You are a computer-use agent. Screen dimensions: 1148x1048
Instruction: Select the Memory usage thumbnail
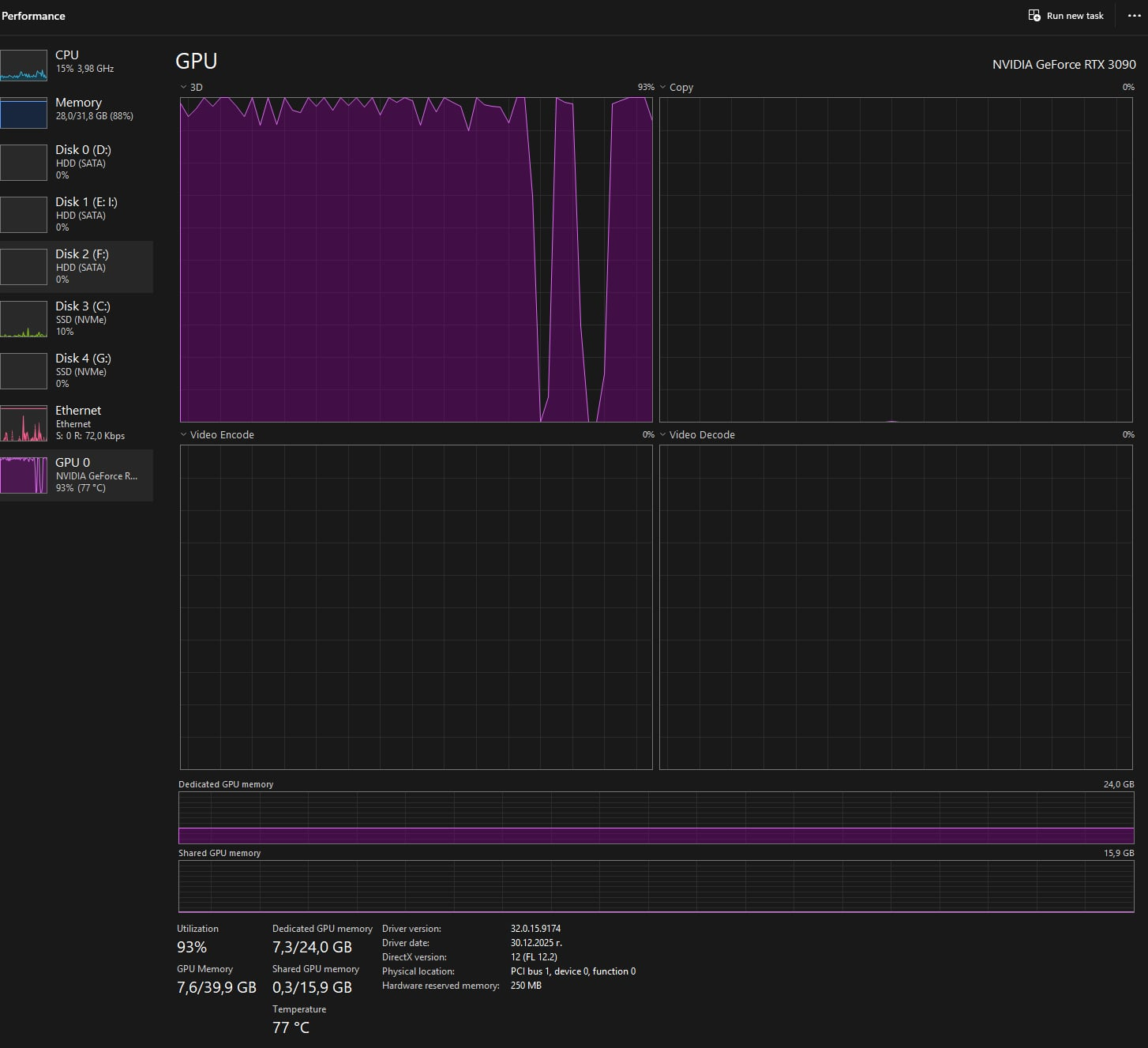point(24,113)
